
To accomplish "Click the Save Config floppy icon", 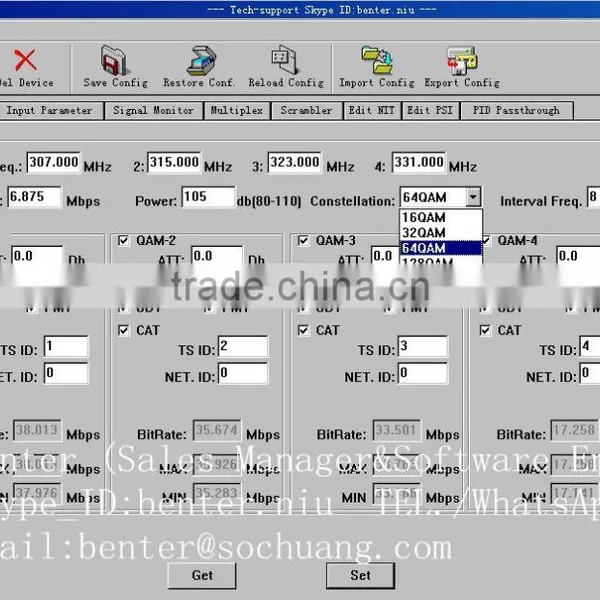I will click(x=114, y=60).
